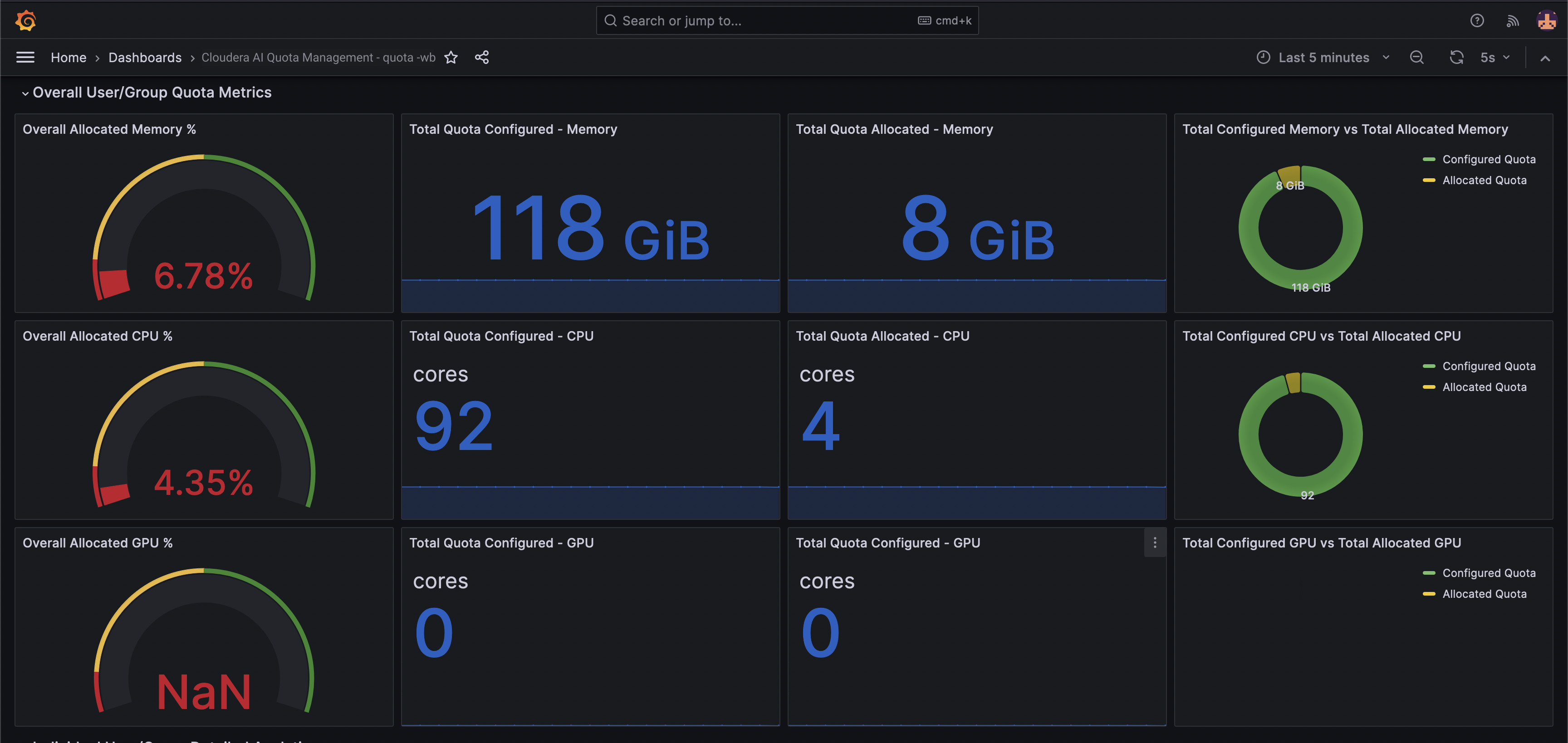Click the zoom out time range icon
This screenshot has width=1568, height=743.
[1416, 57]
